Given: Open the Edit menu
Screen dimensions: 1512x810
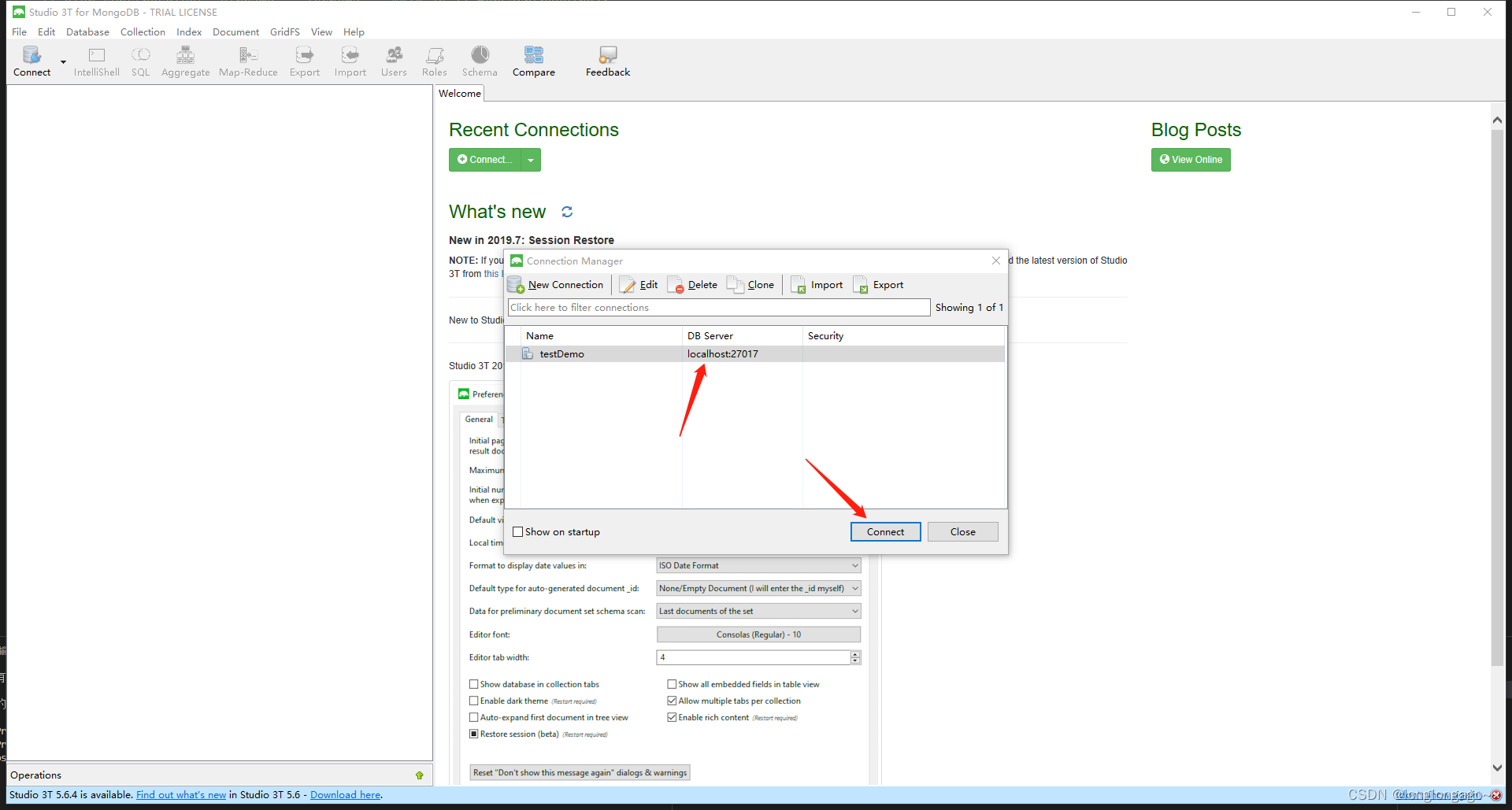Looking at the screenshot, I should pos(46,32).
